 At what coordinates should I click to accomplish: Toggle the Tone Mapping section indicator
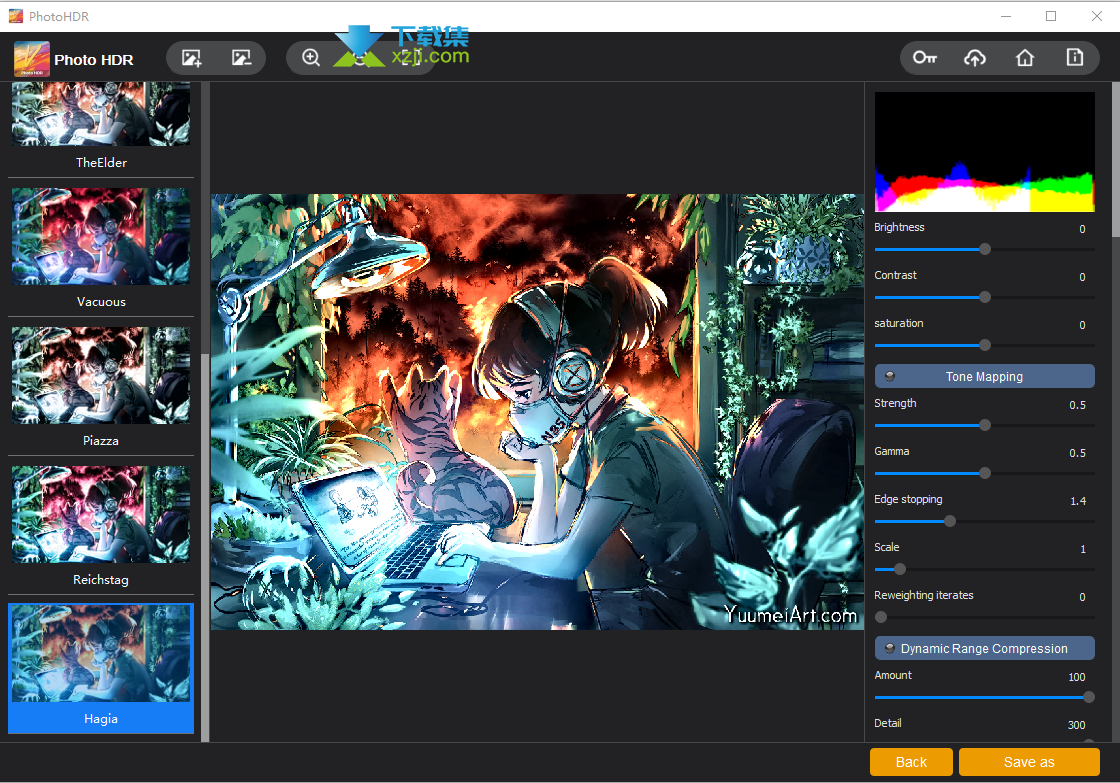(x=890, y=376)
